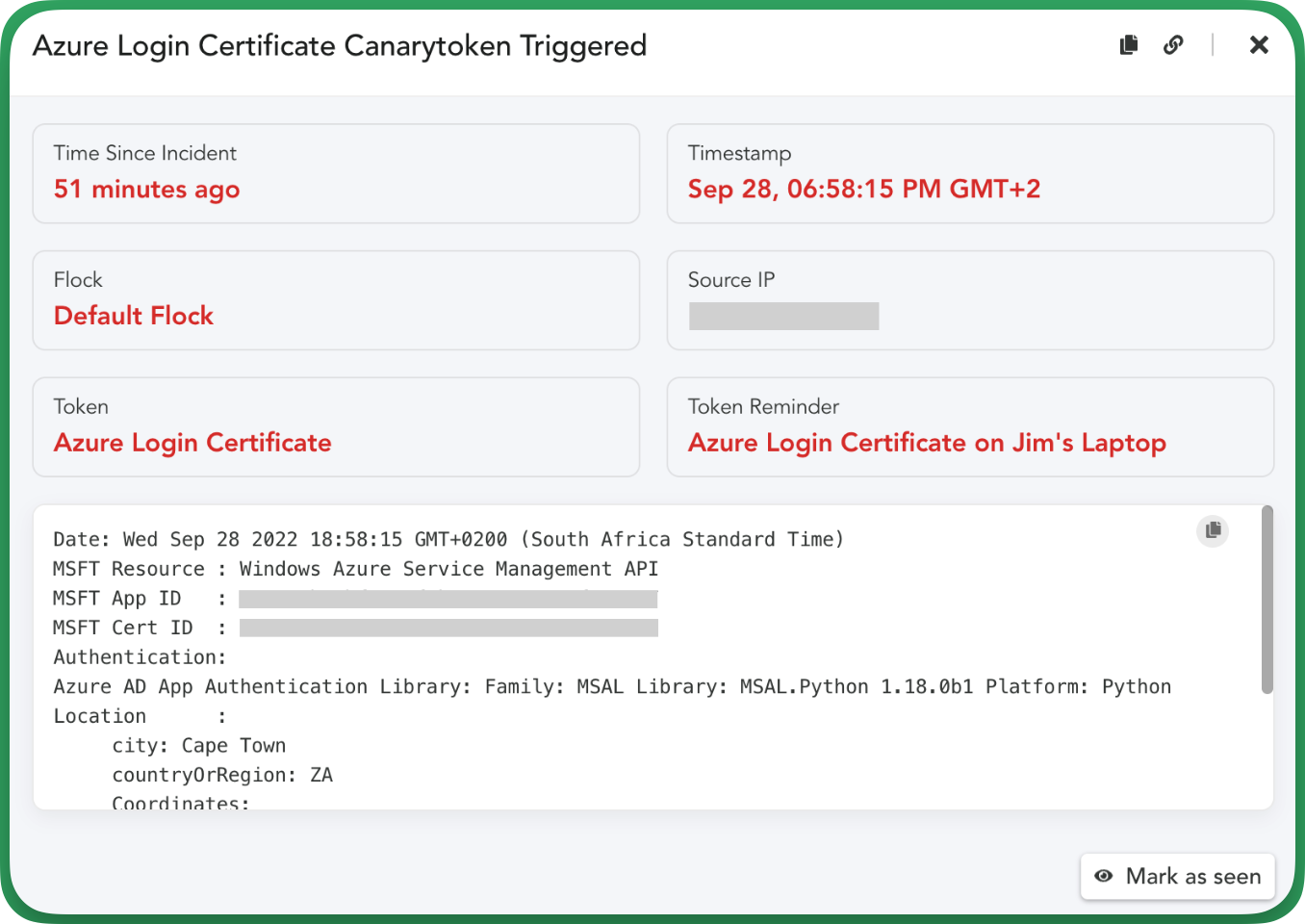The image size is (1305, 924).
Task: Click the 'MSFT Resource' log line
Action: (x=356, y=569)
